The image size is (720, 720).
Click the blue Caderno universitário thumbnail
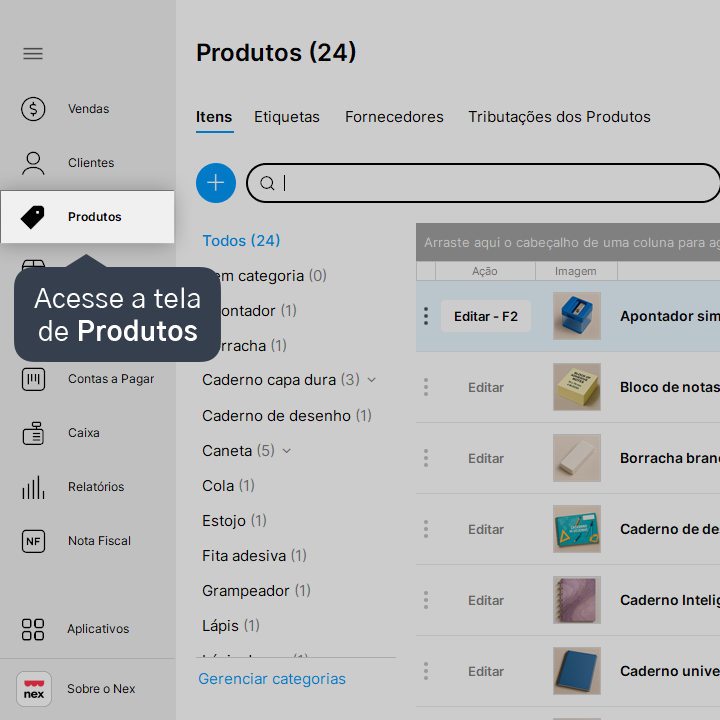click(x=577, y=671)
